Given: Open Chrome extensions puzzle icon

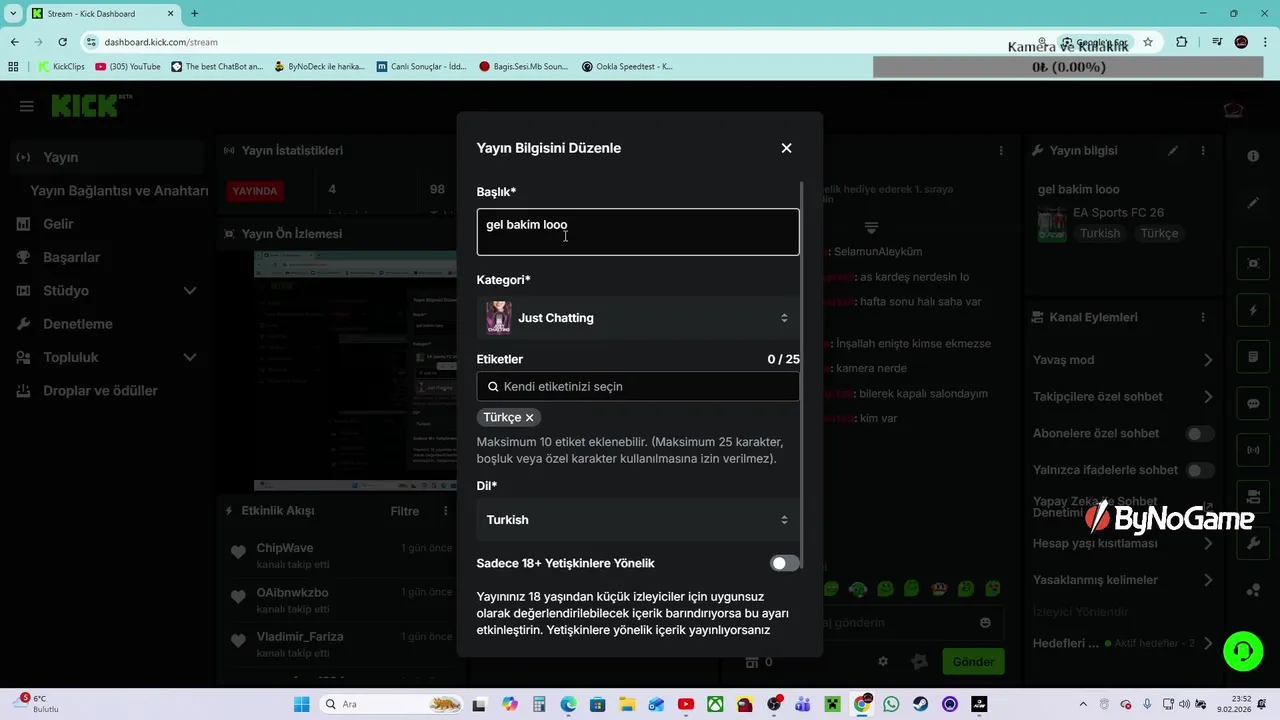Looking at the screenshot, I should point(1182,42).
